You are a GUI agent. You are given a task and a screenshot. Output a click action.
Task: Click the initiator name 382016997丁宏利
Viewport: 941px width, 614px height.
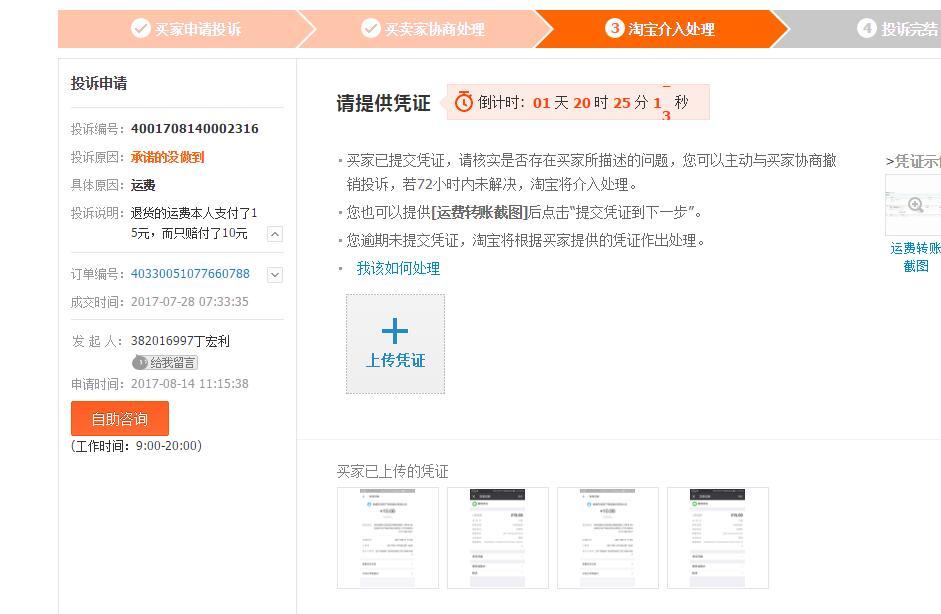[x=181, y=341]
